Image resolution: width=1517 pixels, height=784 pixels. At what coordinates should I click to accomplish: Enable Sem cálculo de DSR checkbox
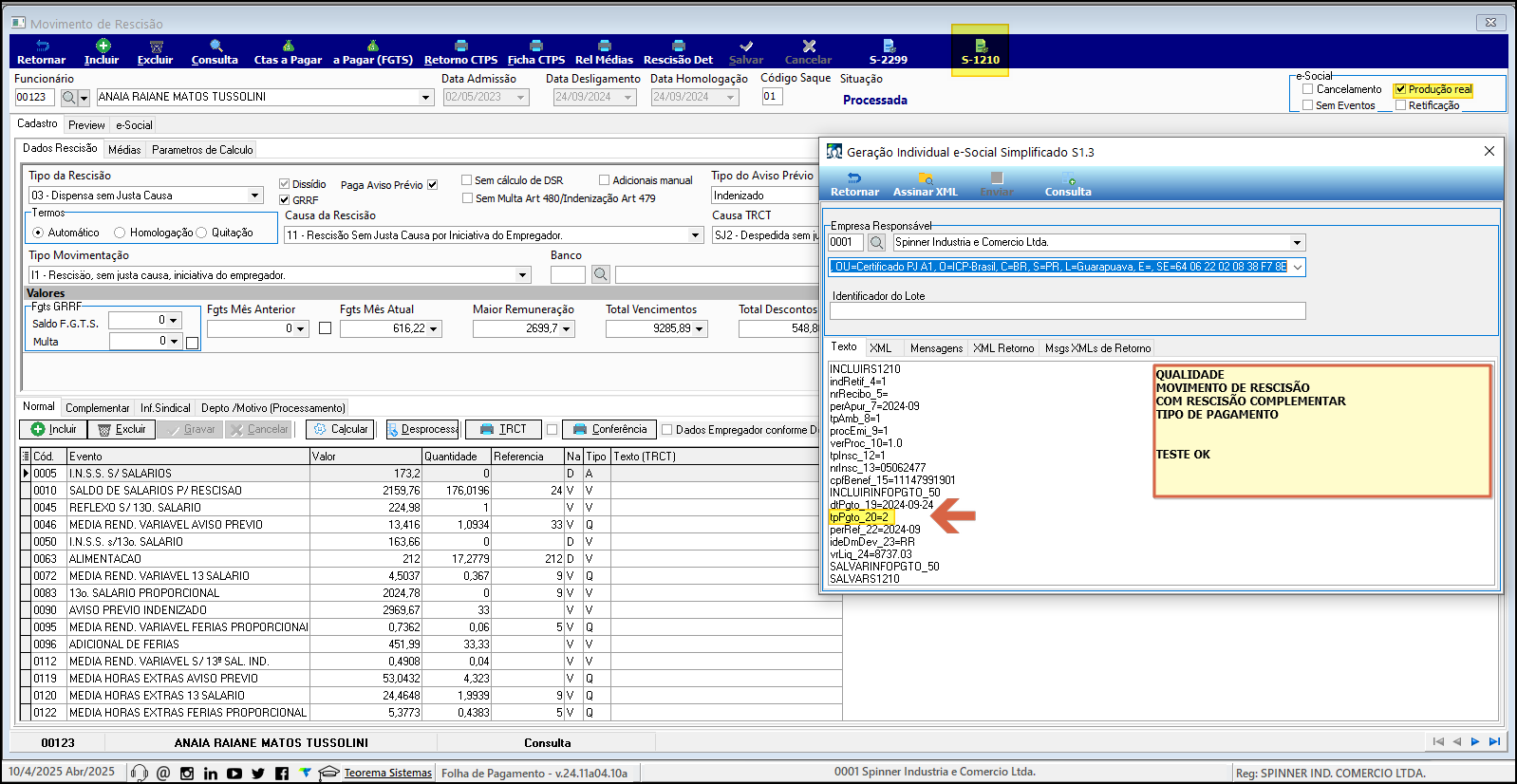466,179
